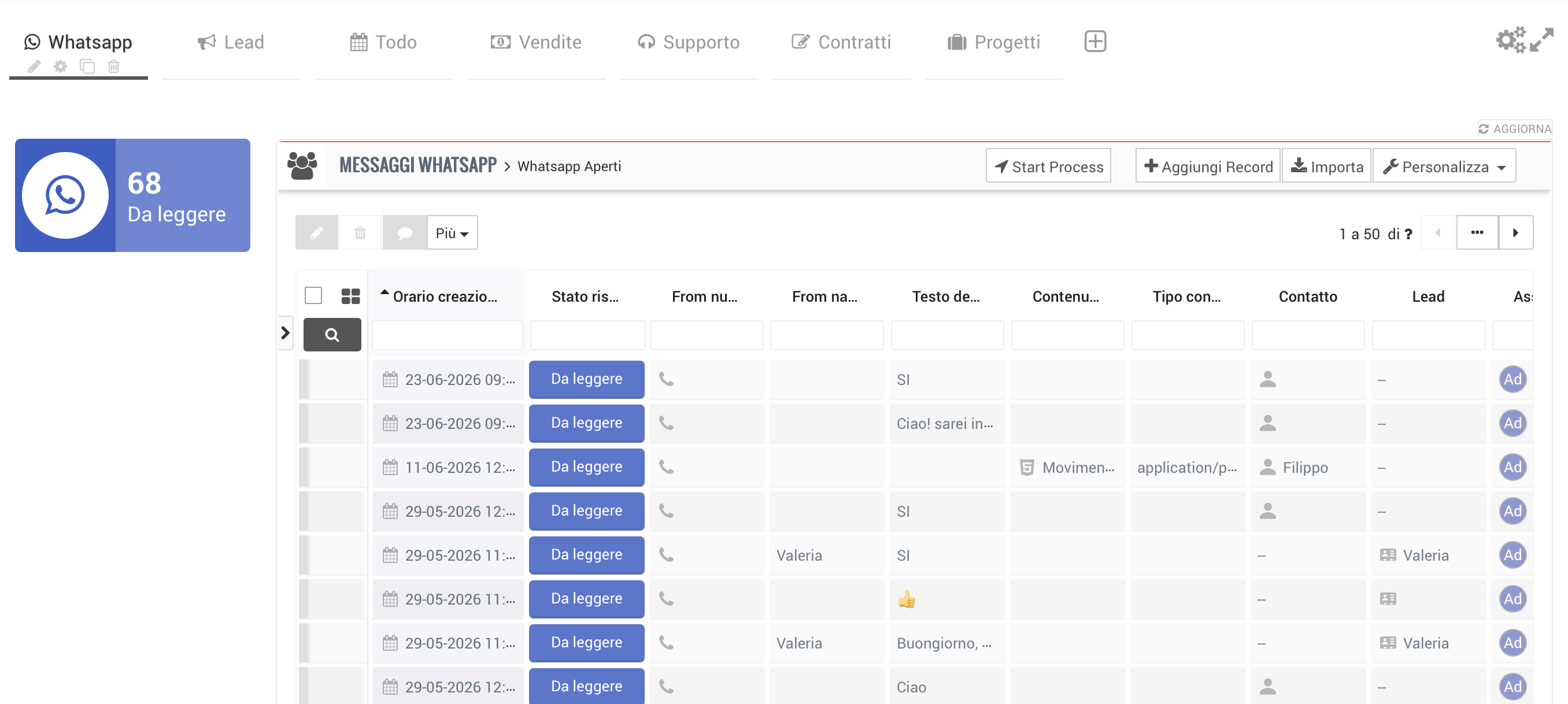Image resolution: width=1568 pixels, height=704 pixels.
Task: Switch to the Lead tab
Action: [x=231, y=42]
